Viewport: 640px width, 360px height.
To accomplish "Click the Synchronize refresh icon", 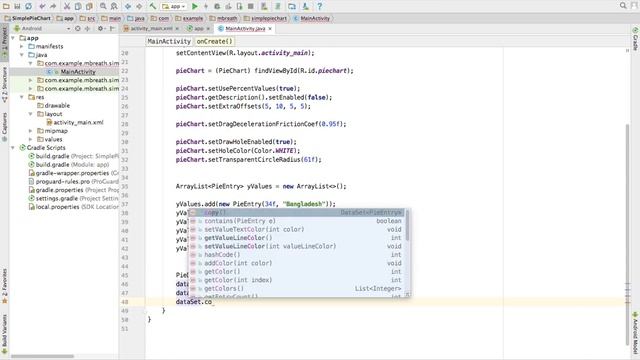I will (28, 6).
